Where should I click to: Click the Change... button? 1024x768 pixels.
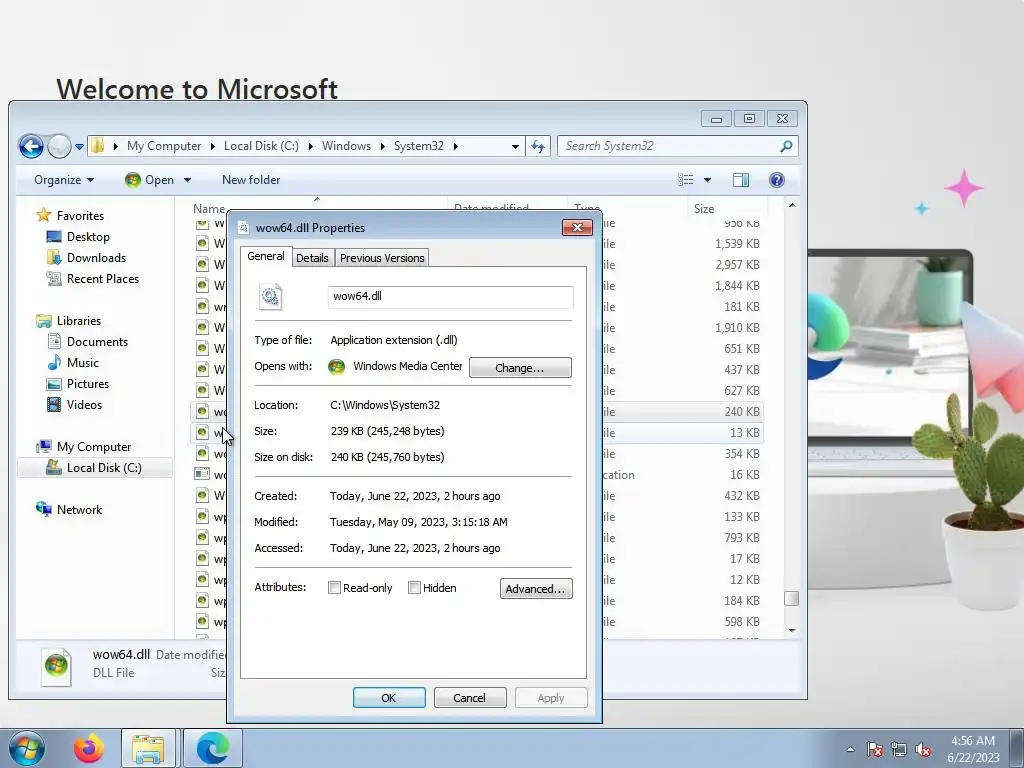(x=520, y=368)
